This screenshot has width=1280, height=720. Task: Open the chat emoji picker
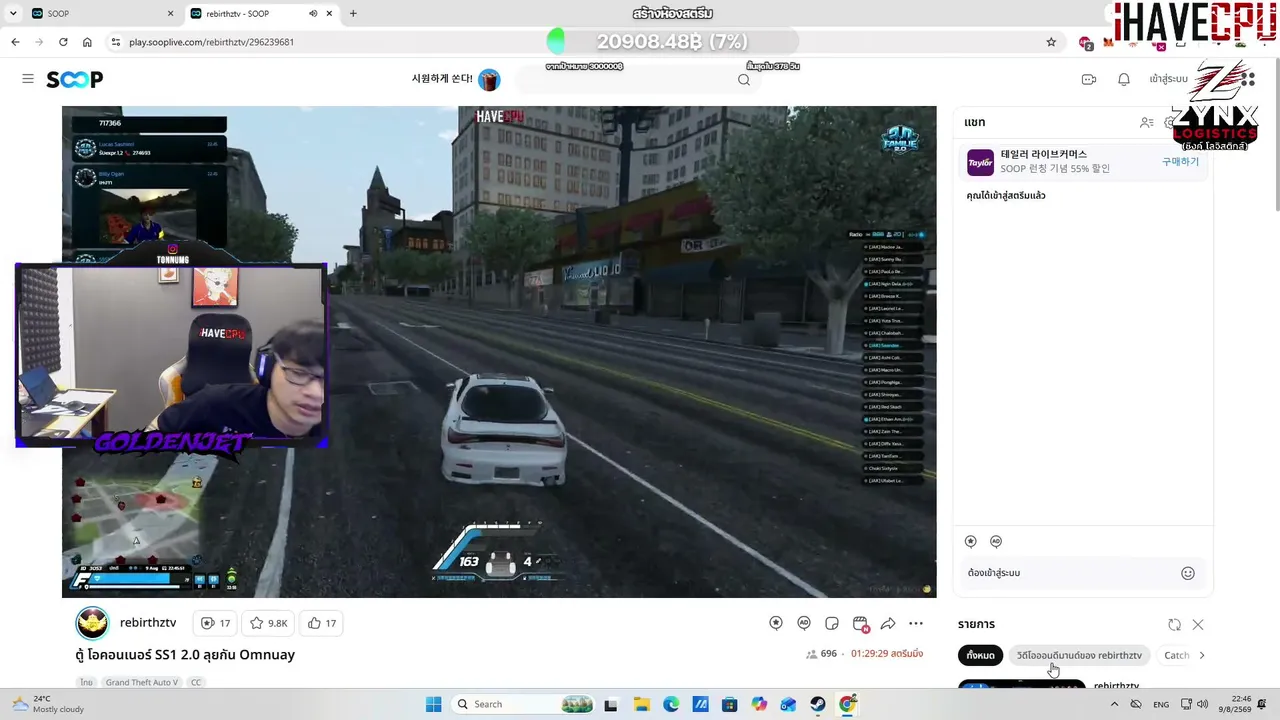click(1188, 573)
